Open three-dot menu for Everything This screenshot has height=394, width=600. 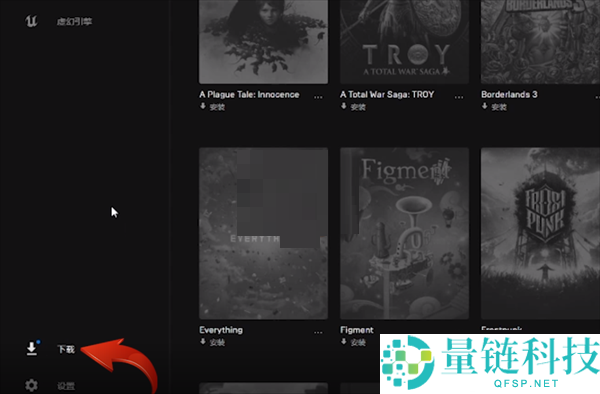[318, 332]
